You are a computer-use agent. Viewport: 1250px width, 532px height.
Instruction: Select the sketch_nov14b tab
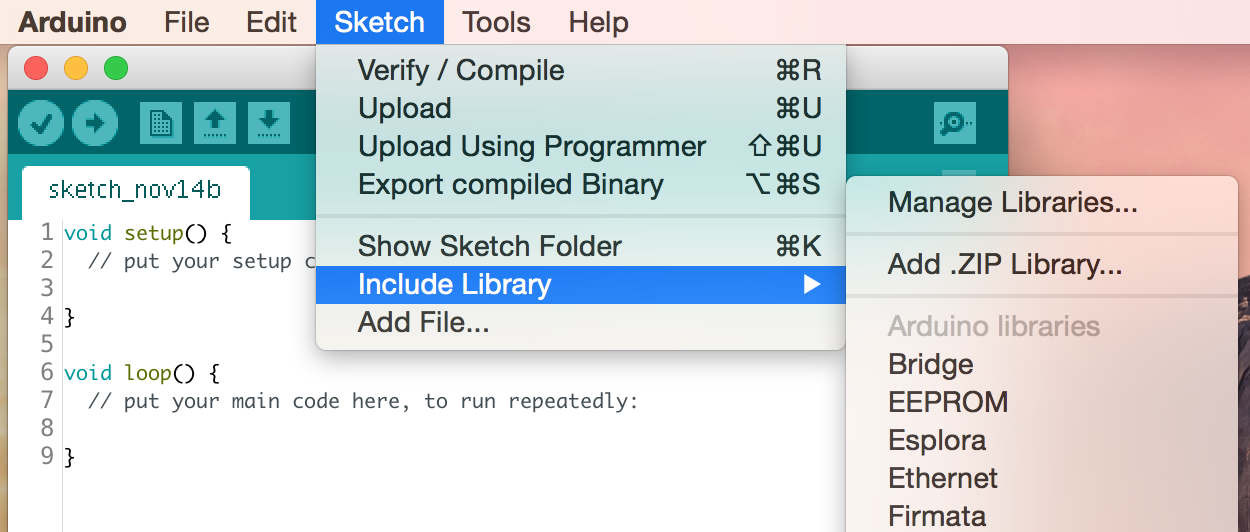[135, 190]
